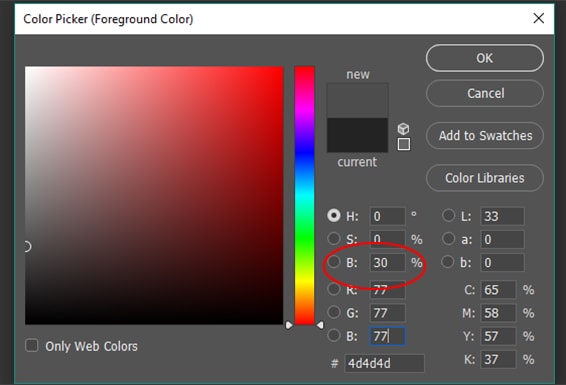Click the new color swatch
The image size is (566, 385).
357,100
